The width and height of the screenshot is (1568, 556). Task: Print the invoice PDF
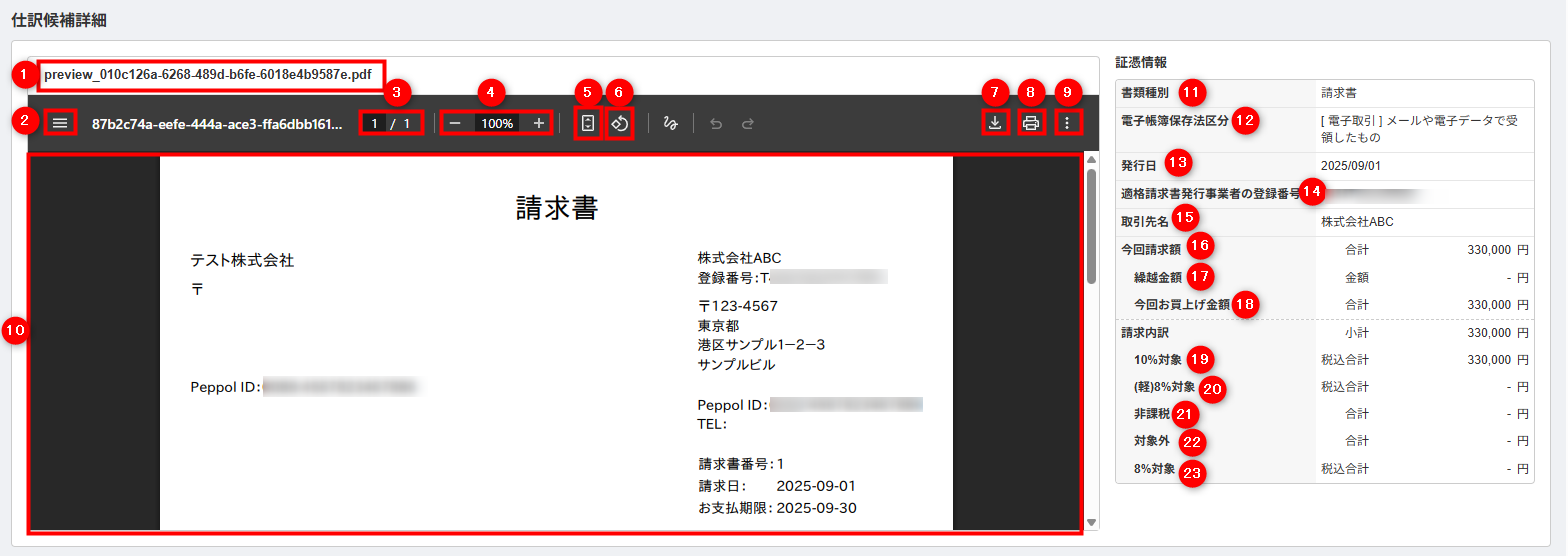click(x=1031, y=123)
